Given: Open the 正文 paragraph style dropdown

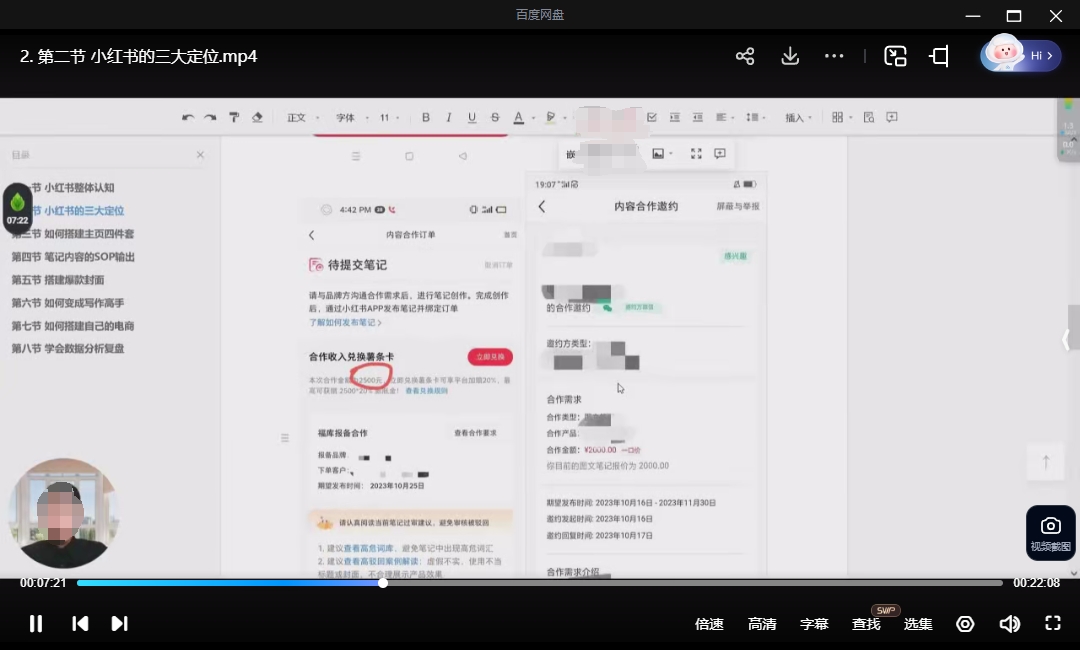Looking at the screenshot, I should [x=303, y=118].
